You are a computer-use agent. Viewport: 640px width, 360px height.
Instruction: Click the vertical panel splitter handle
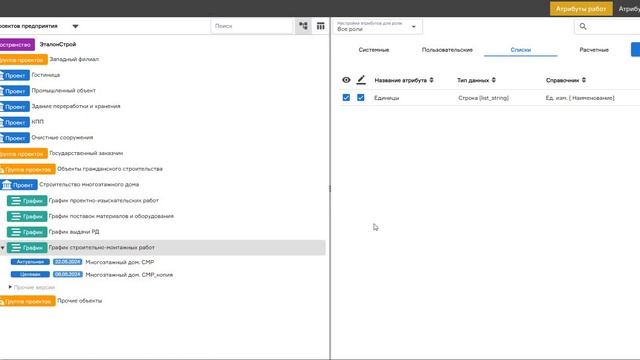330,189
